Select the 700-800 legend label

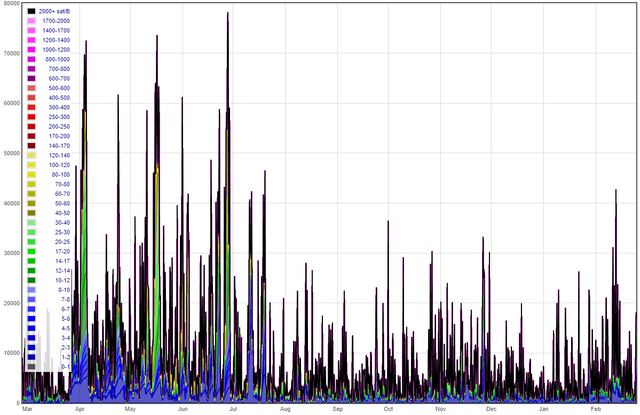coord(59,69)
